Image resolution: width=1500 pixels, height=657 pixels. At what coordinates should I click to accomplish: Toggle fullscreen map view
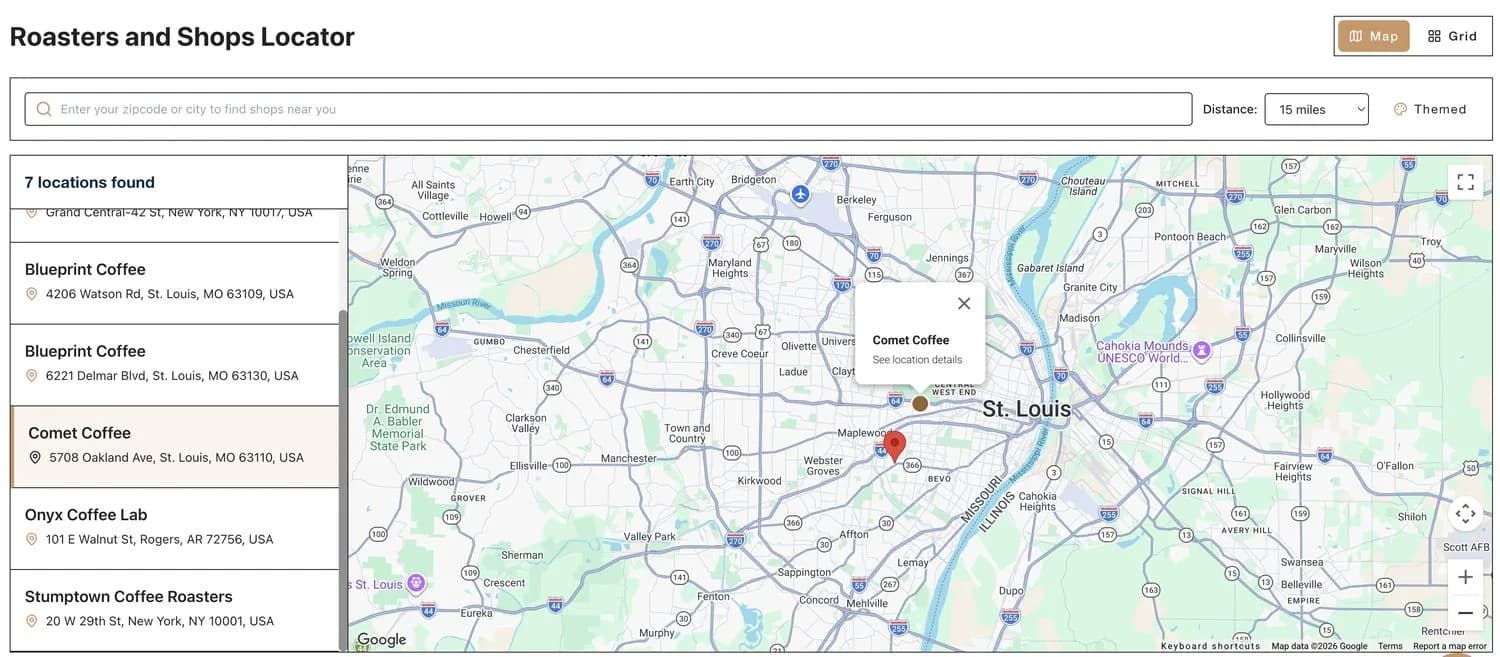[x=1465, y=182]
